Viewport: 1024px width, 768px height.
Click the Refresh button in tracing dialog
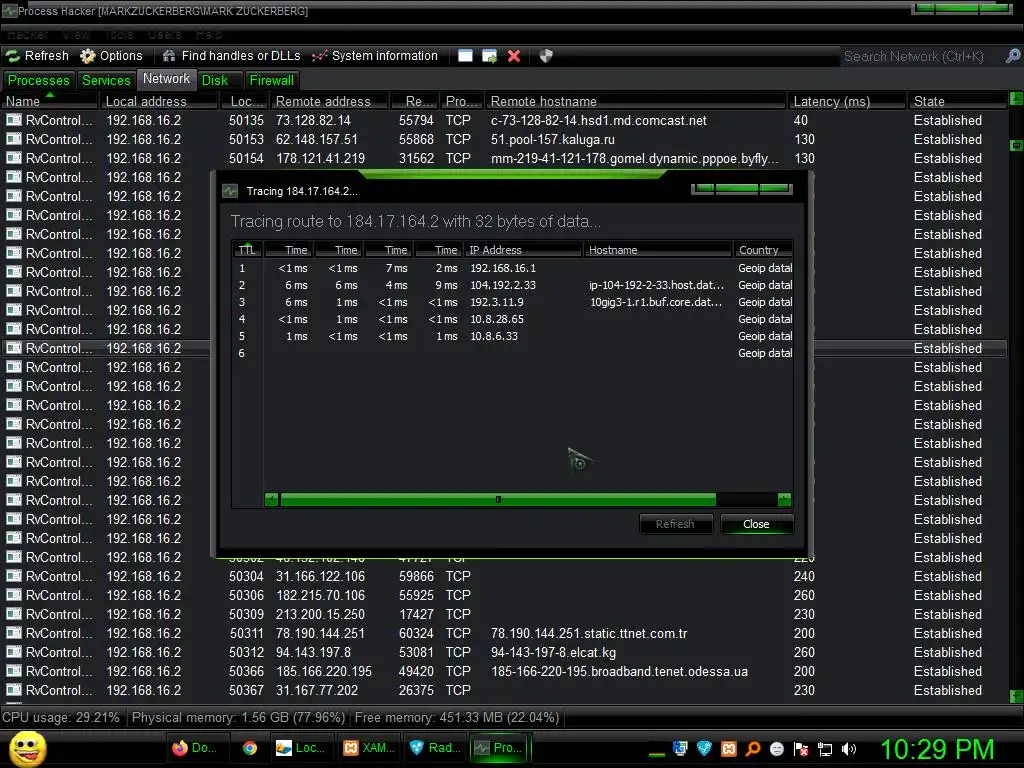(x=675, y=524)
